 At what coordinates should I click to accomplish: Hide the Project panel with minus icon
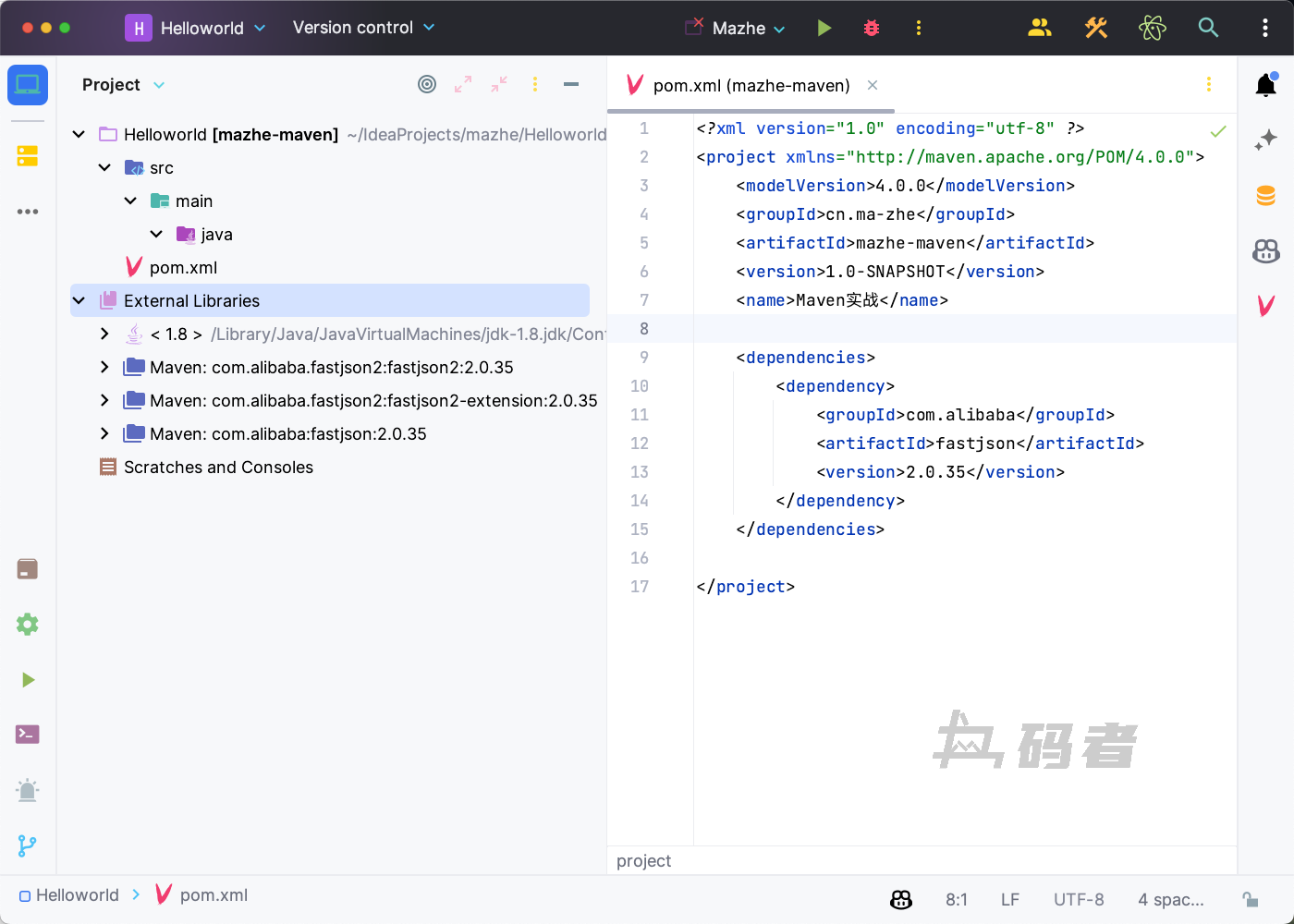pos(571,84)
